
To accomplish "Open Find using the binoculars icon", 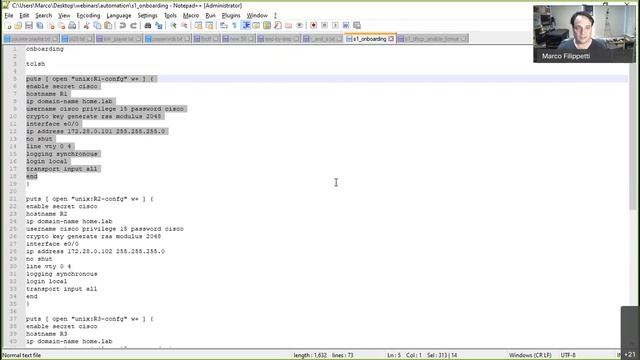I will point(148,26).
